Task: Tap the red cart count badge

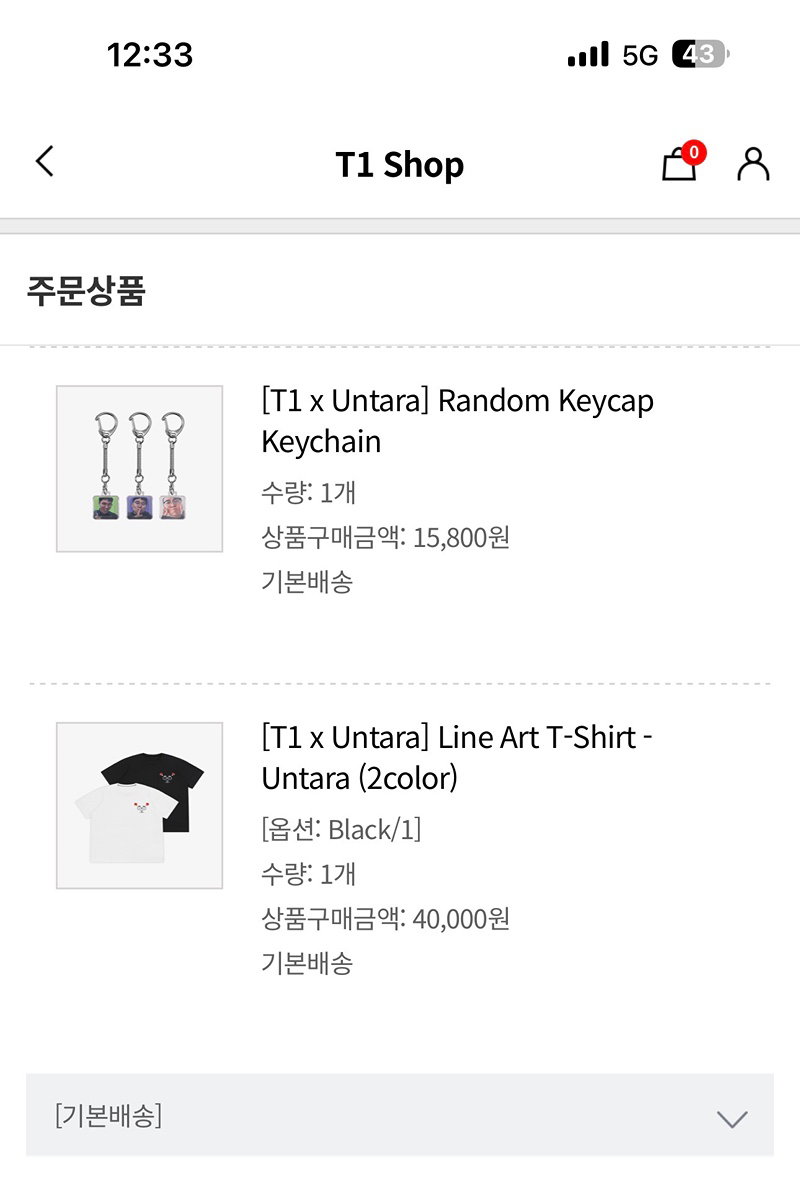Action: 694,153
